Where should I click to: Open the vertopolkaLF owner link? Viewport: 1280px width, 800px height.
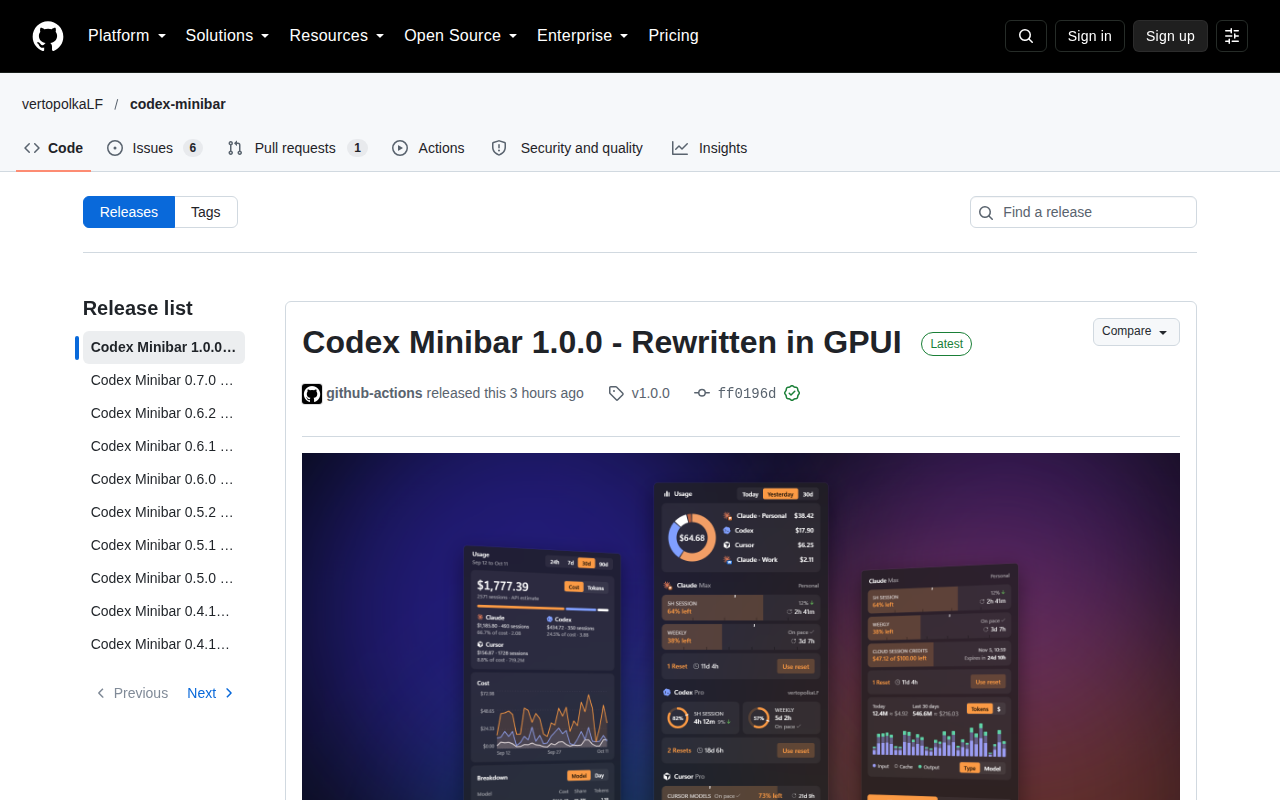click(62, 104)
